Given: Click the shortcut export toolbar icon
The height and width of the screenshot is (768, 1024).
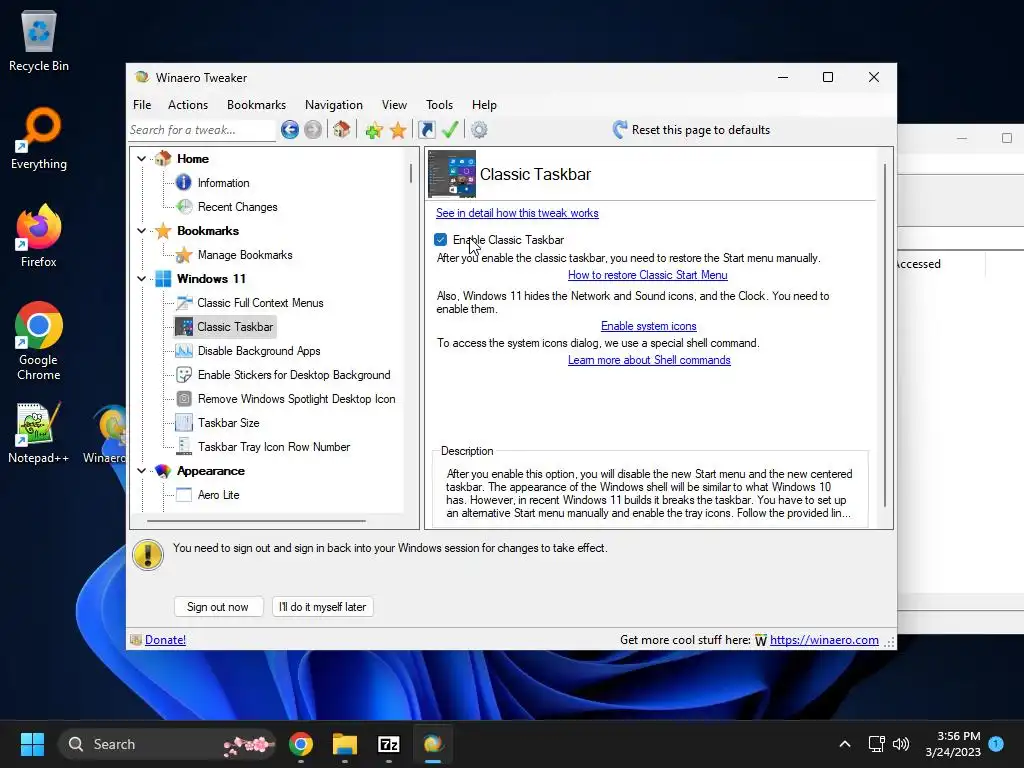Looking at the screenshot, I should pos(426,129).
